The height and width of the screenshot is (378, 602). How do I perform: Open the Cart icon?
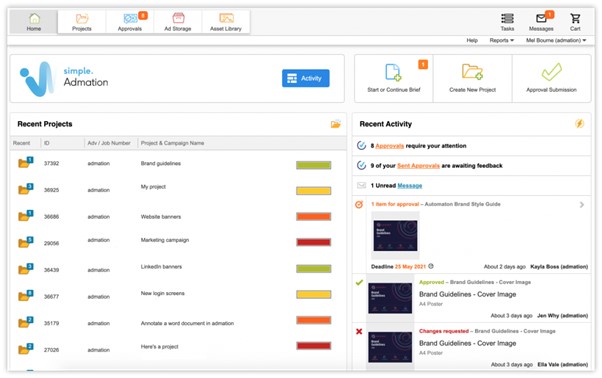click(x=575, y=18)
